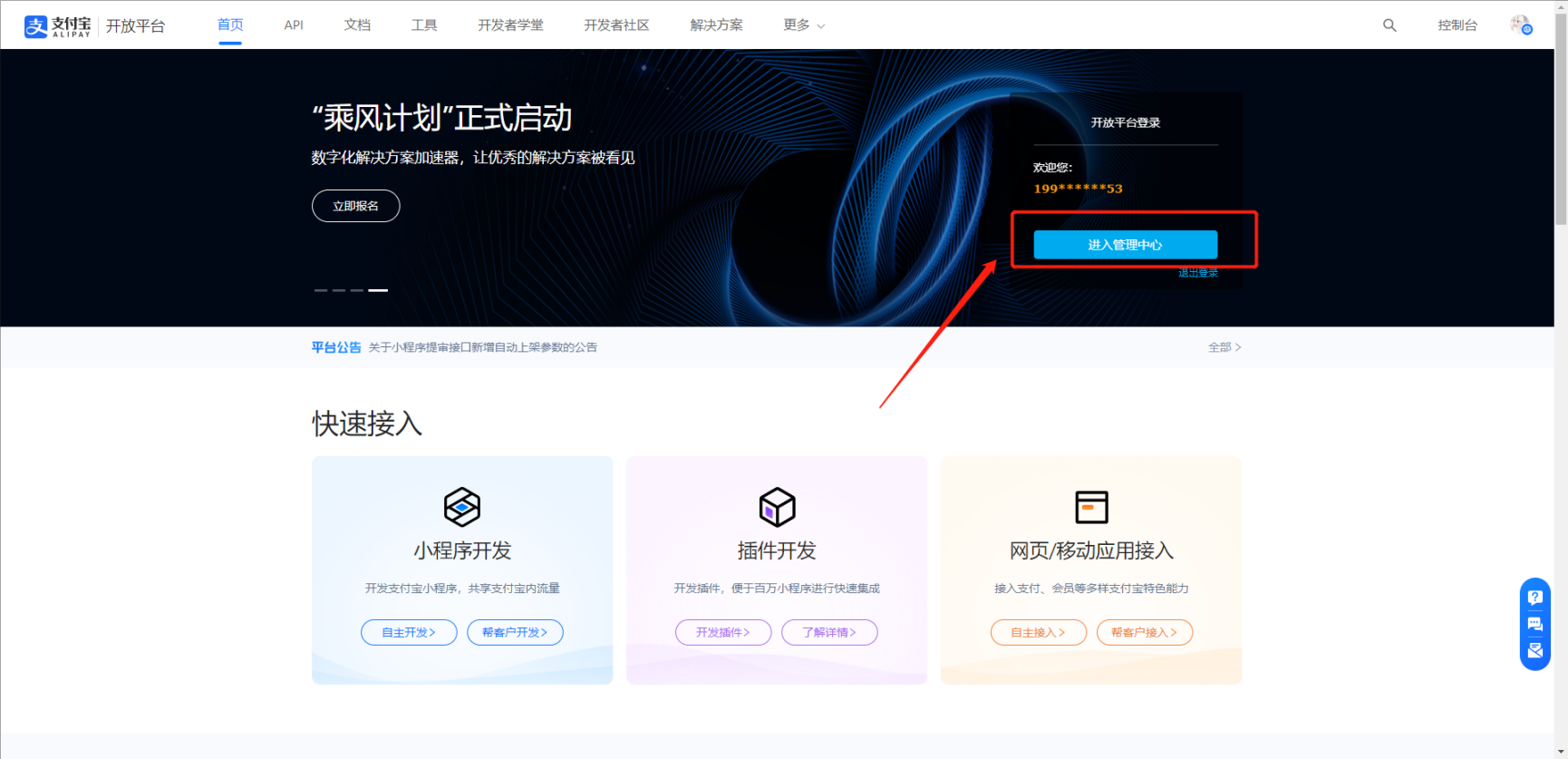Viewport: 1568px width, 759px height.
Task: Click the 自主开发 button
Action: point(409,632)
